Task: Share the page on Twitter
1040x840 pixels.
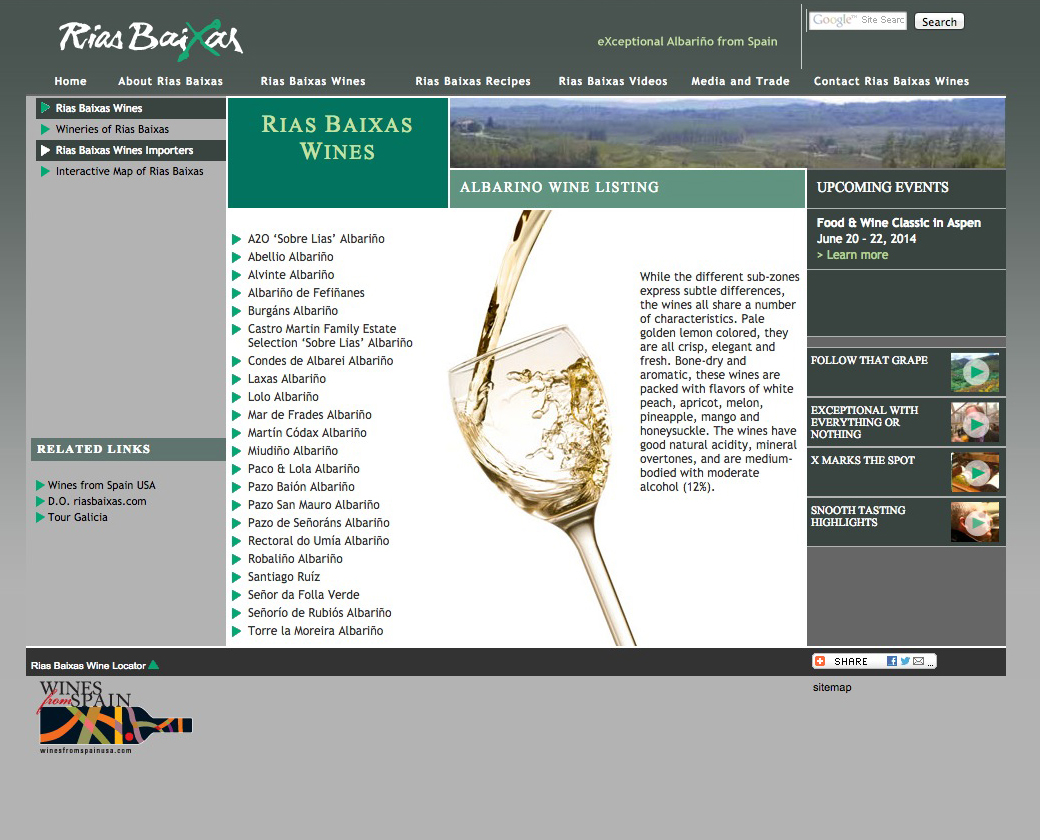Action: 905,662
